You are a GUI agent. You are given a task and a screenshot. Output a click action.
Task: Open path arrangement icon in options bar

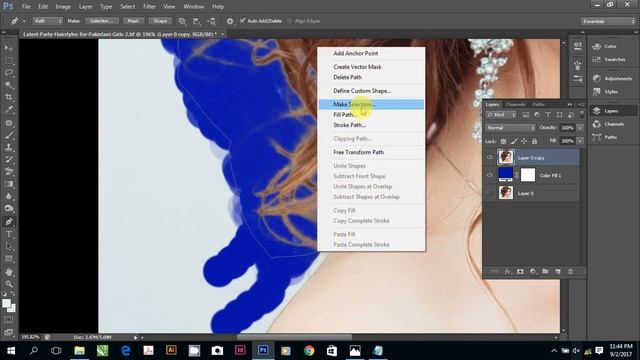tap(211, 21)
